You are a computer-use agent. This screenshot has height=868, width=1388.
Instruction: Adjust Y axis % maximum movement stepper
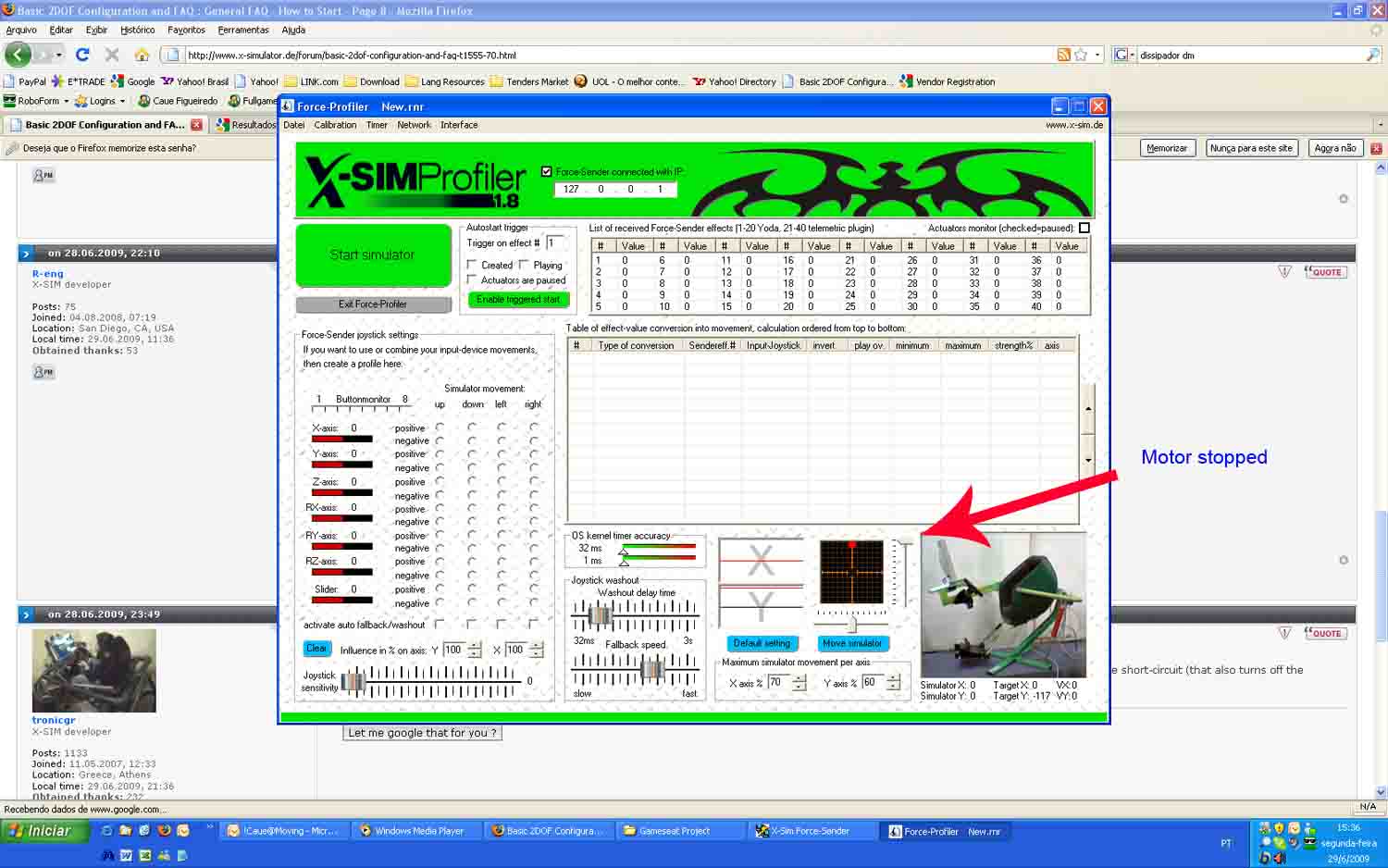coord(893,683)
